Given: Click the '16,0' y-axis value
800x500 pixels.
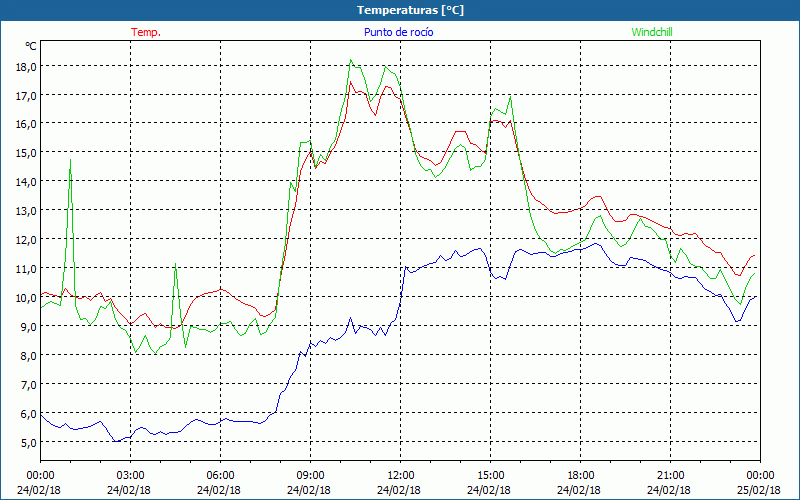Looking at the screenshot, I should coord(26,124).
